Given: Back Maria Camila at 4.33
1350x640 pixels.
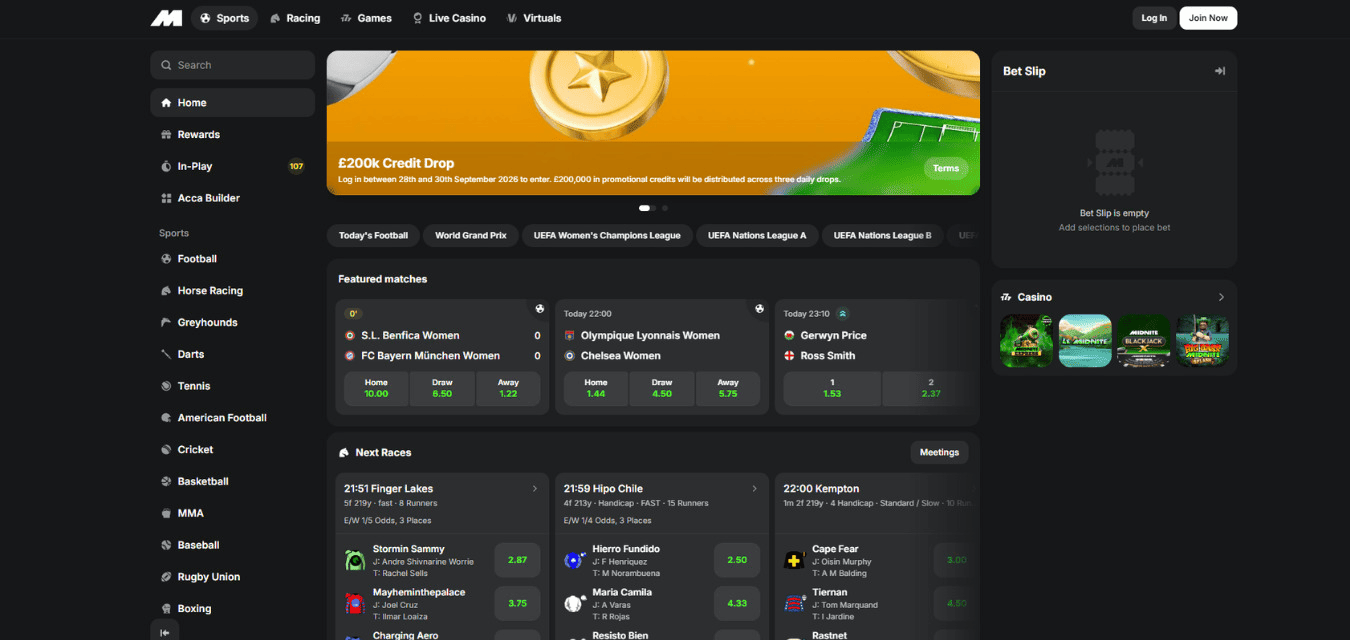Looking at the screenshot, I should (737, 603).
